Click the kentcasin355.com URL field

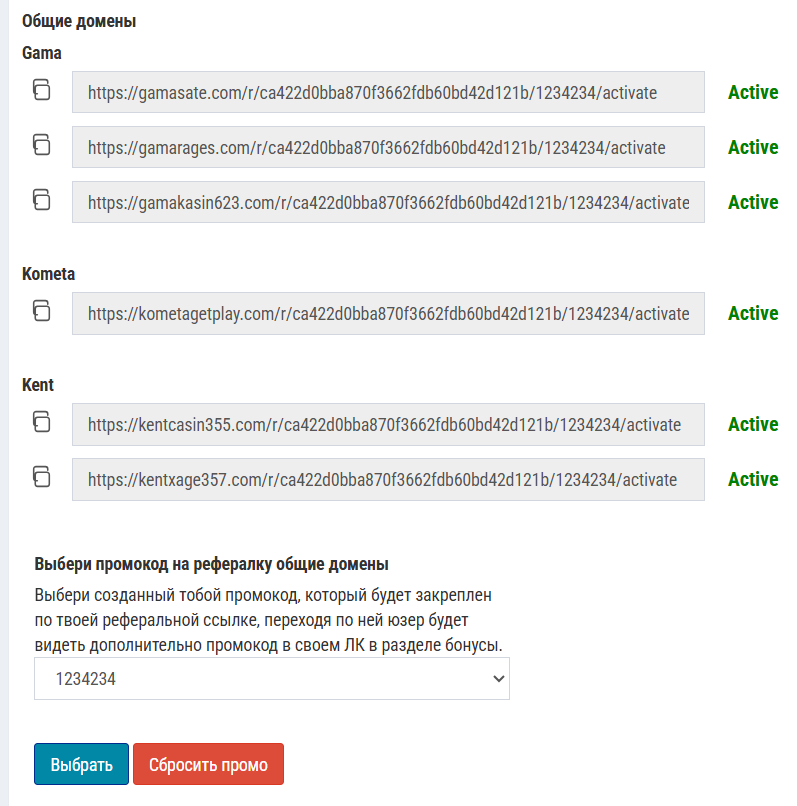click(388, 424)
